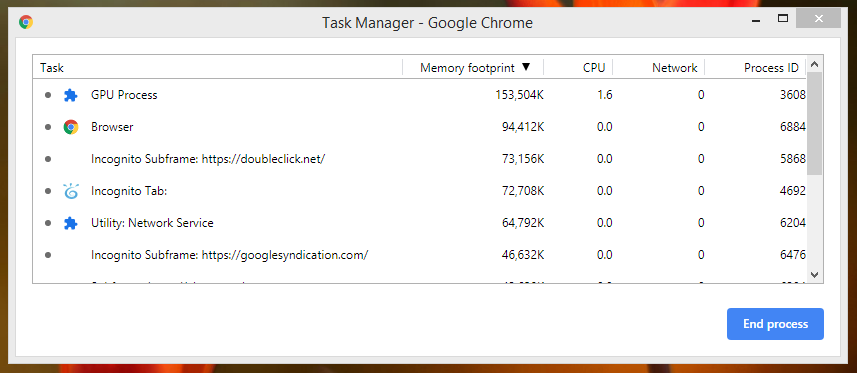Select the Utility: Network Service task

tap(420, 223)
